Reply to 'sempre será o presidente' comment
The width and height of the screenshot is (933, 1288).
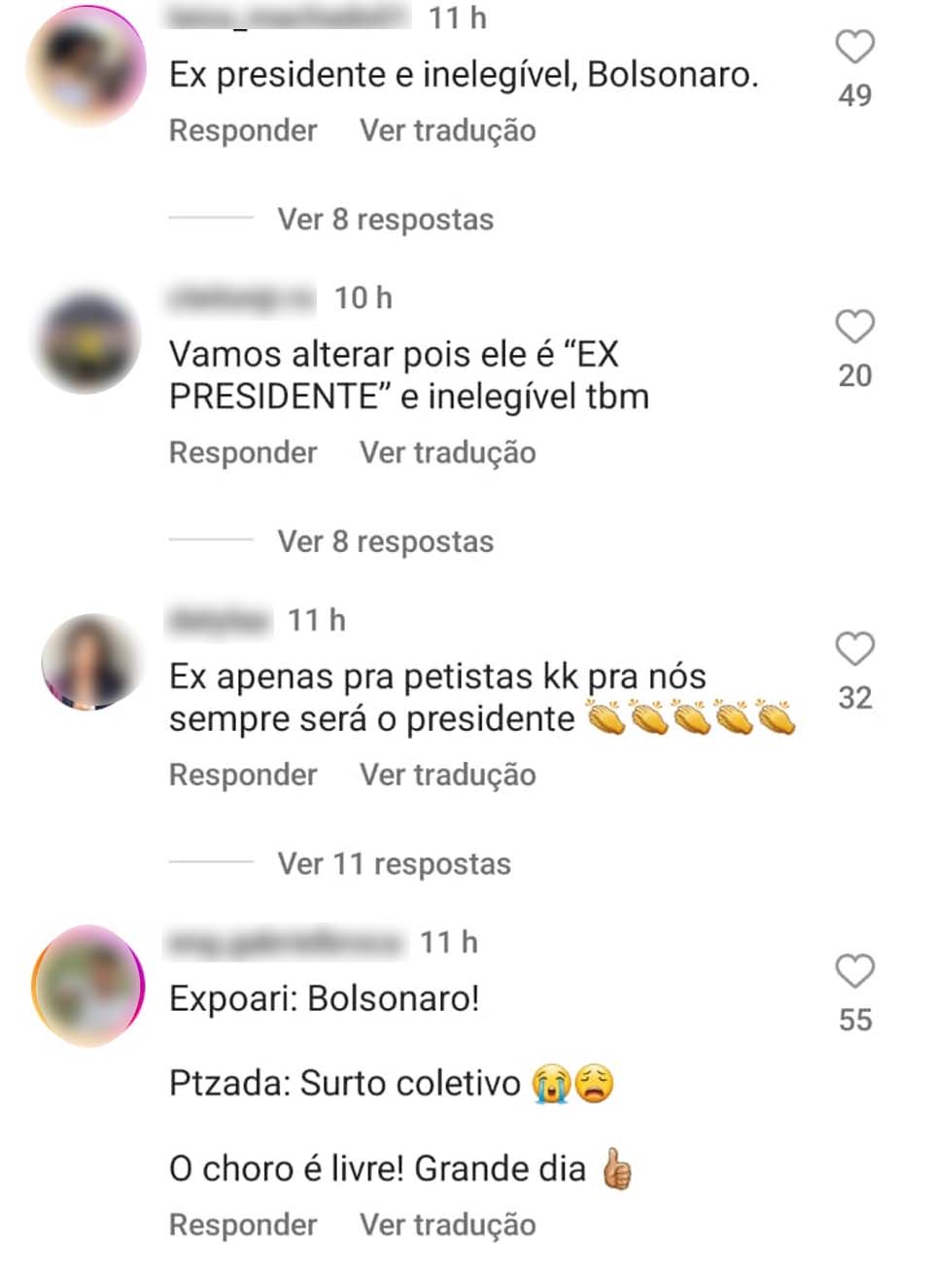pos(243,775)
